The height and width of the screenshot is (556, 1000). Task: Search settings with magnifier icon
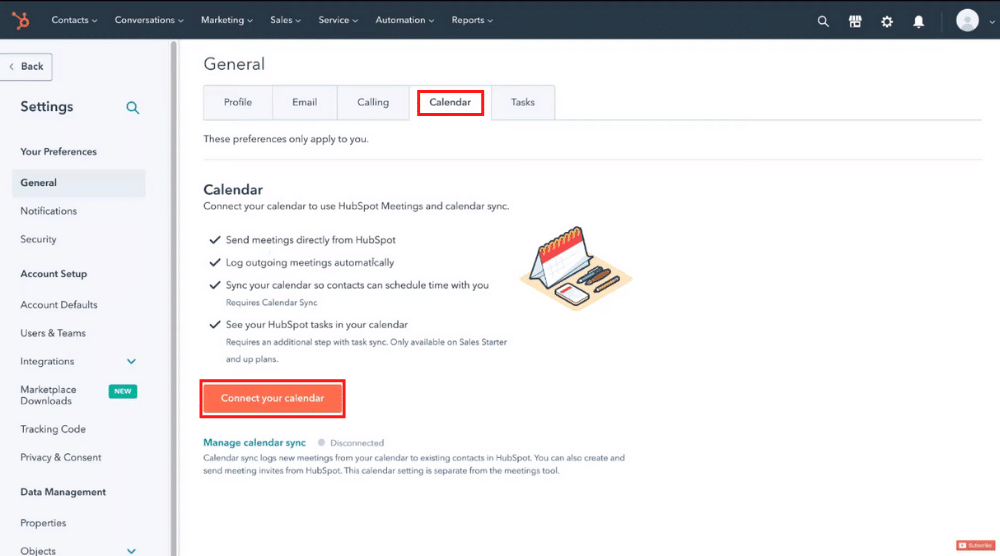coord(133,107)
